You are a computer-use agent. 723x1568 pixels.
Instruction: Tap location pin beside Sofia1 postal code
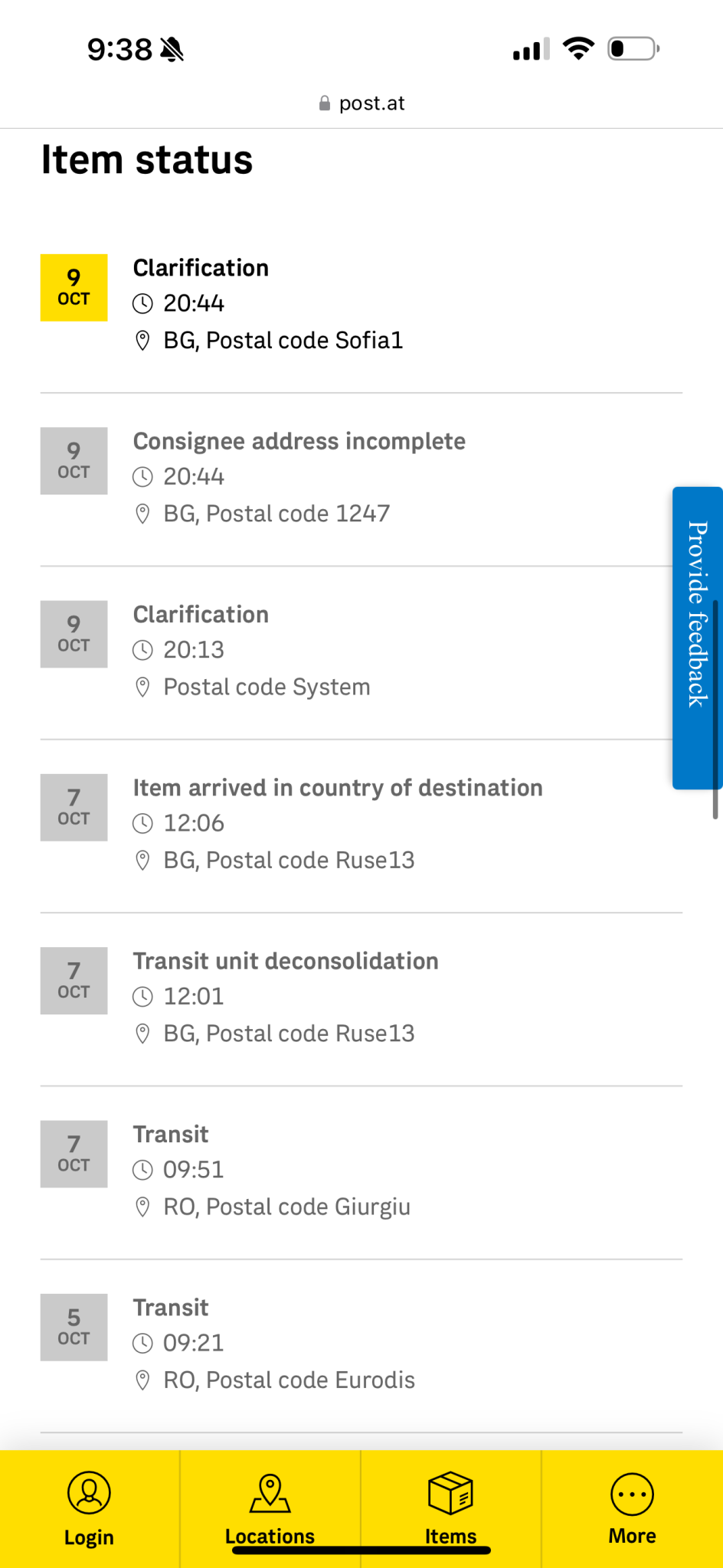tap(142, 341)
